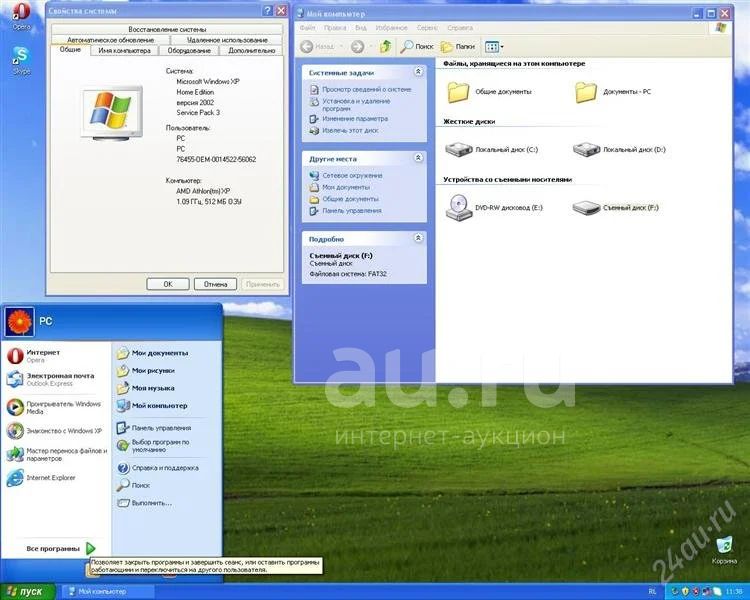Open the Файл menu in Мой компьютер
The image size is (750, 600).
pyautogui.click(x=307, y=28)
